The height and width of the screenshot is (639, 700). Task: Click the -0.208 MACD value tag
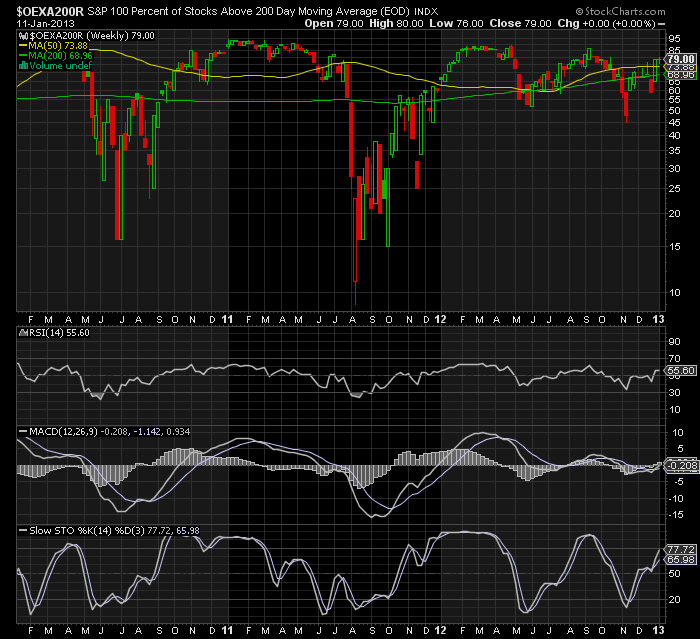tap(681, 466)
